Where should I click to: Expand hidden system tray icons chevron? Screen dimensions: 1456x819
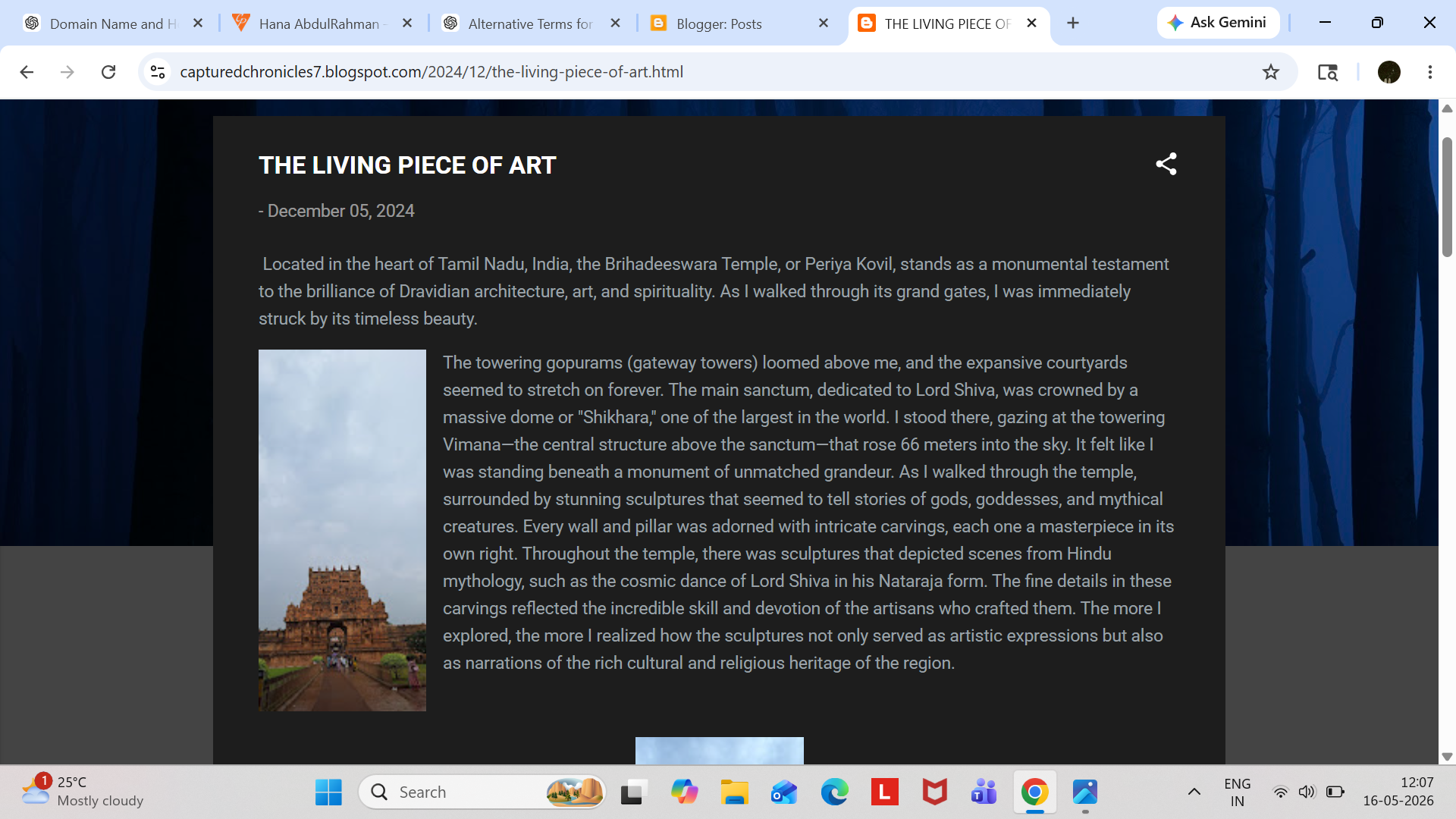tap(1194, 792)
